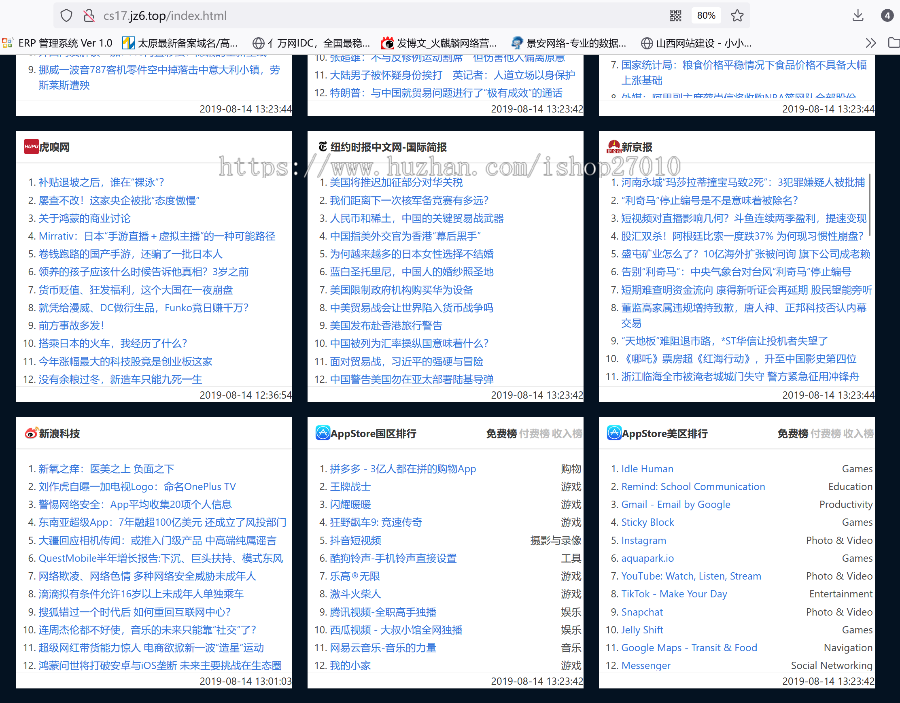Click the 80% zoom level indicator
The height and width of the screenshot is (703, 900).
tap(706, 15)
